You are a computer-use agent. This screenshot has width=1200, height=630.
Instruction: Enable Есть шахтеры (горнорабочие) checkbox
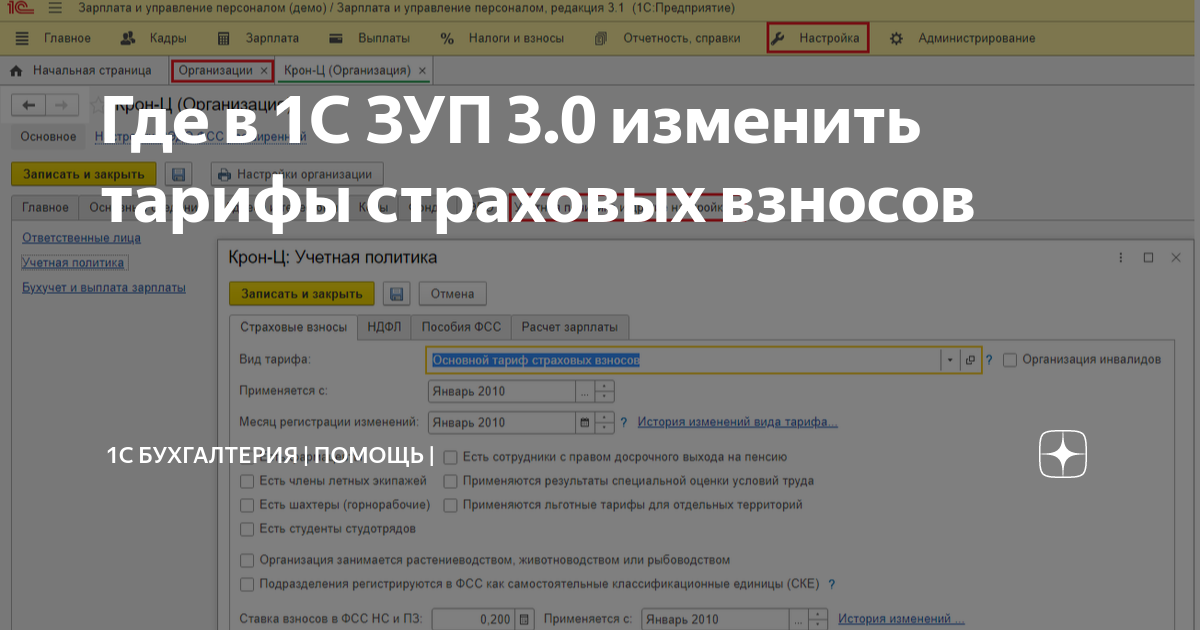pos(247,505)
